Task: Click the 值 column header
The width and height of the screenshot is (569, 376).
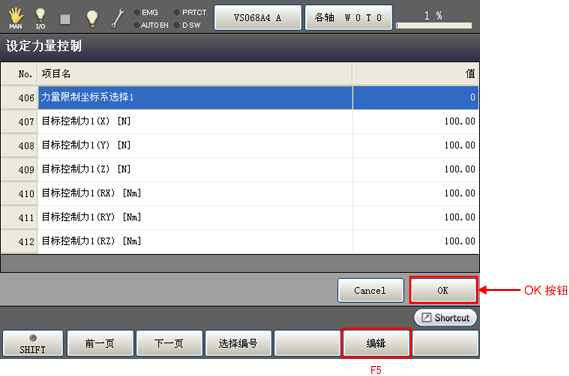Action: (x=416, y=74)
